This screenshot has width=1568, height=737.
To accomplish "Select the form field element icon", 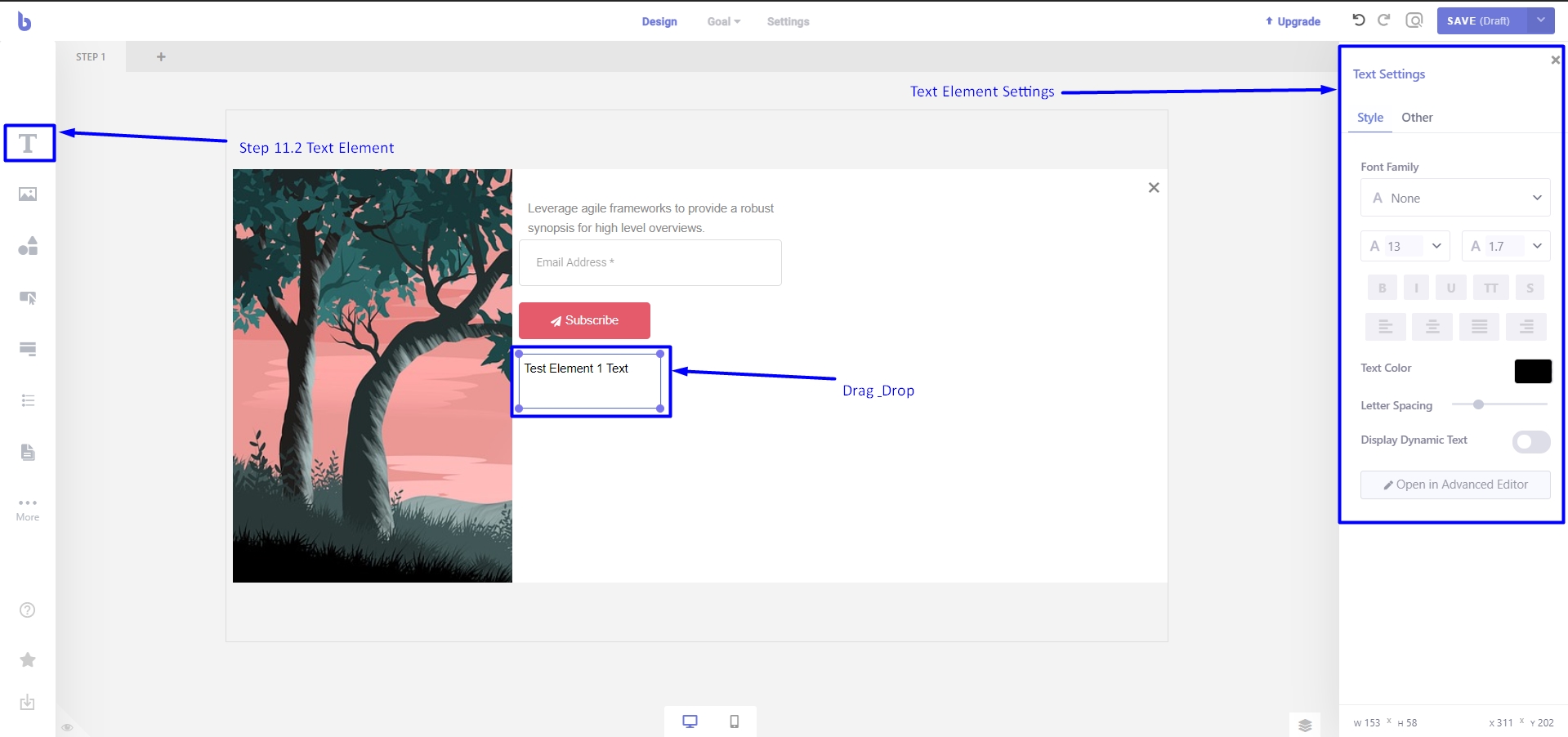I will coord(28,349).
